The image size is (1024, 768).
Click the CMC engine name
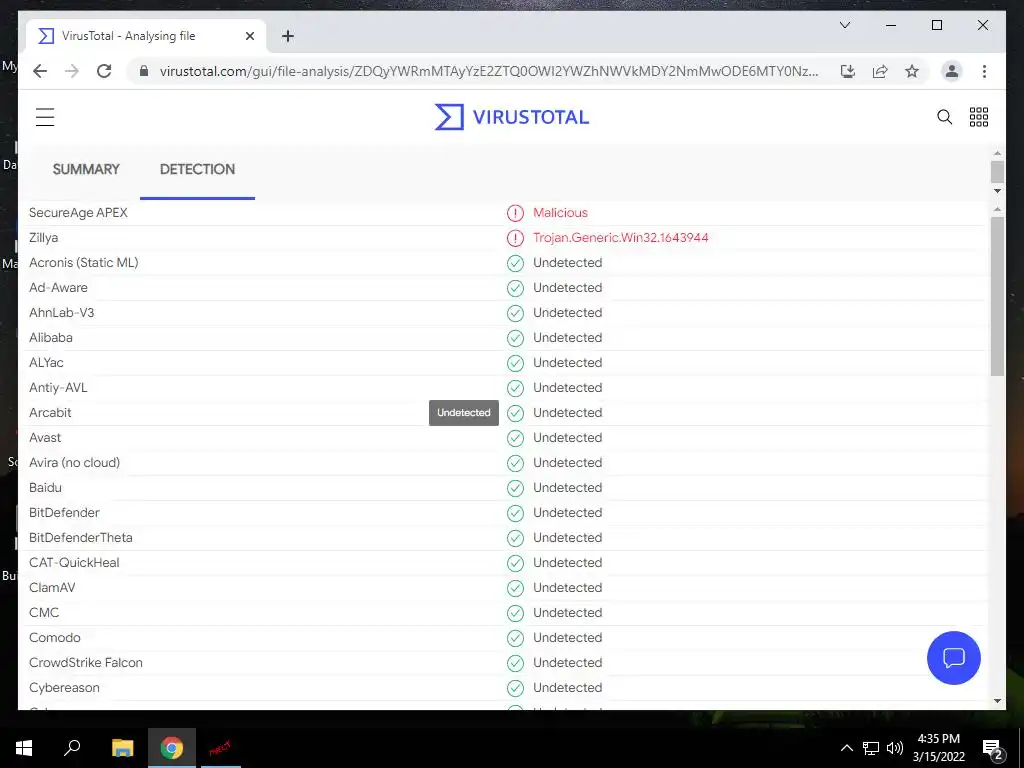(44, 613)
